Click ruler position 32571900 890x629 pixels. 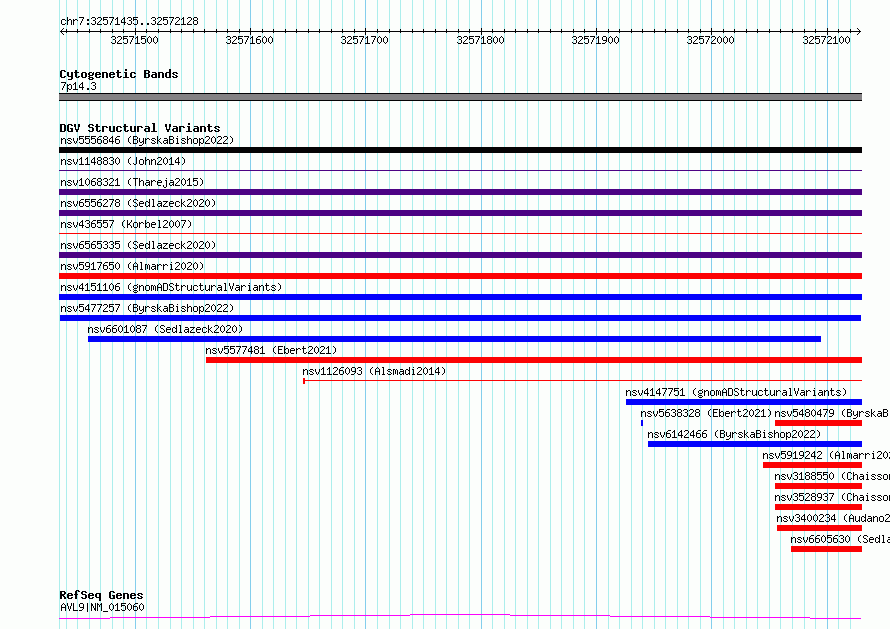tap(595, 40)
